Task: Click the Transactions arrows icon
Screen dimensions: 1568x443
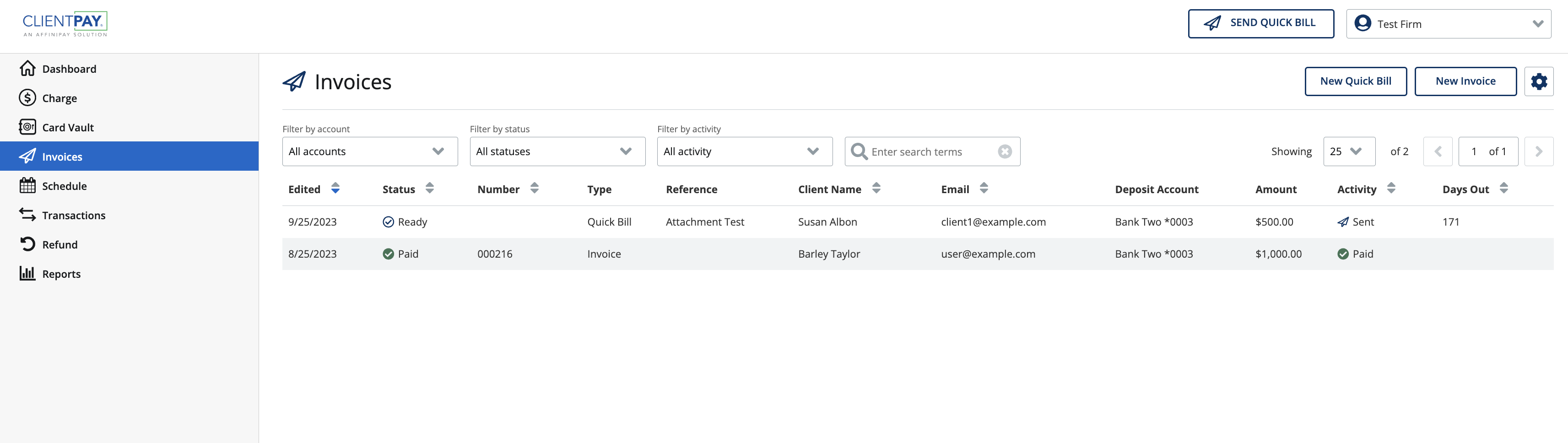Action: (27, 214)
